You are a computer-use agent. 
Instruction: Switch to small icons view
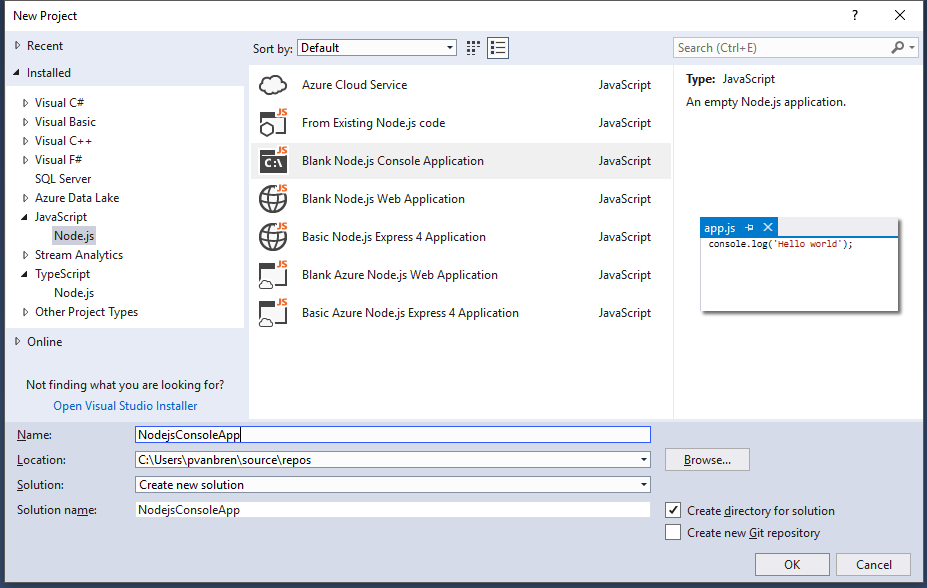point(473,48)
